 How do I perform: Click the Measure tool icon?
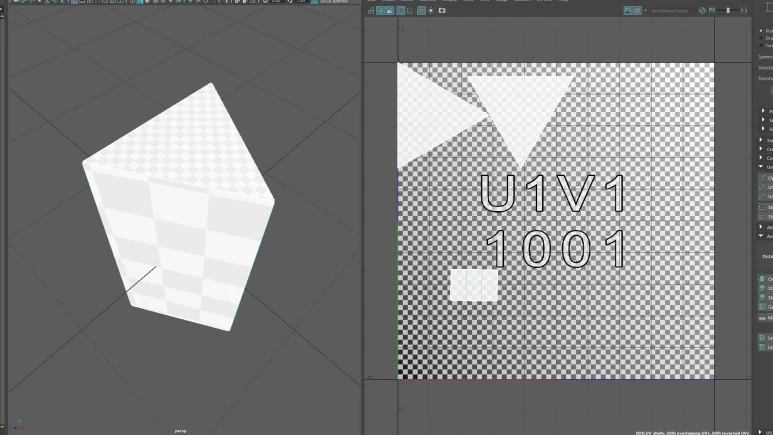(762, 319)
